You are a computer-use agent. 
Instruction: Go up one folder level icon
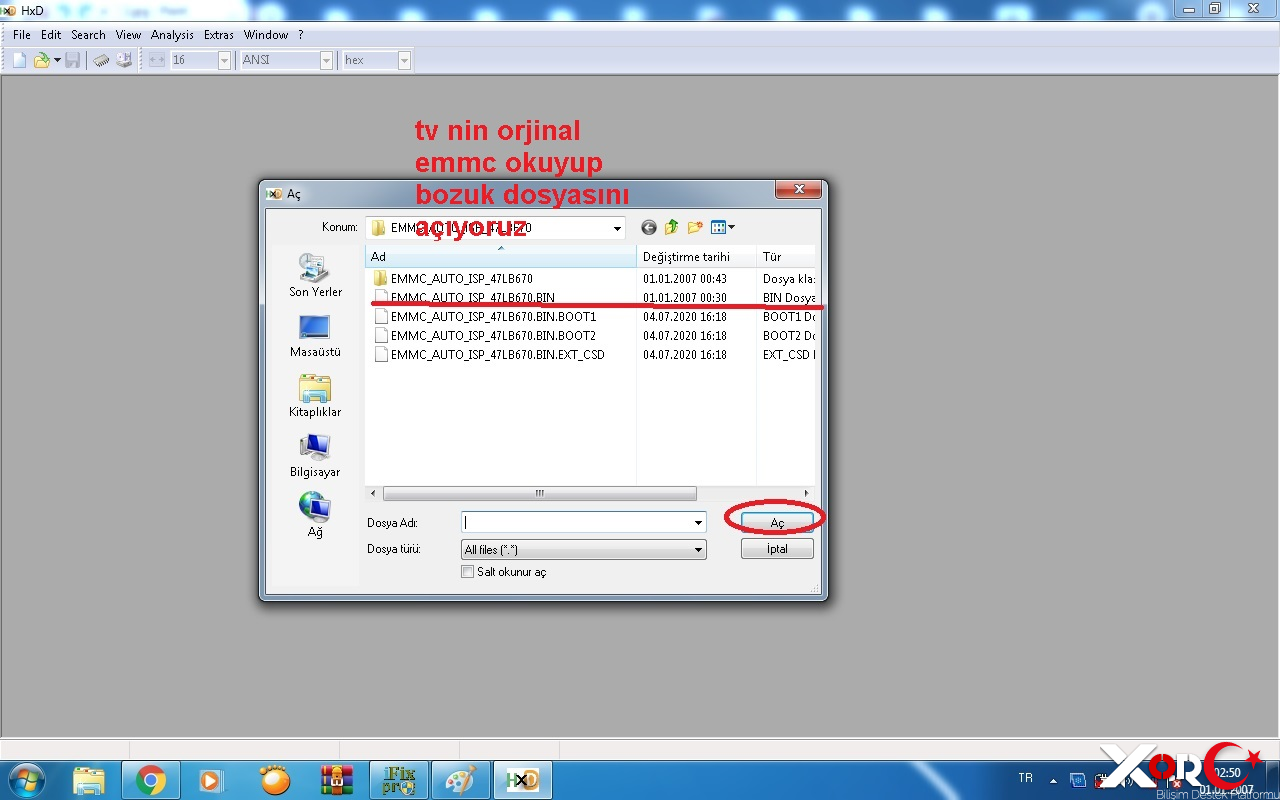pos(672,228)
